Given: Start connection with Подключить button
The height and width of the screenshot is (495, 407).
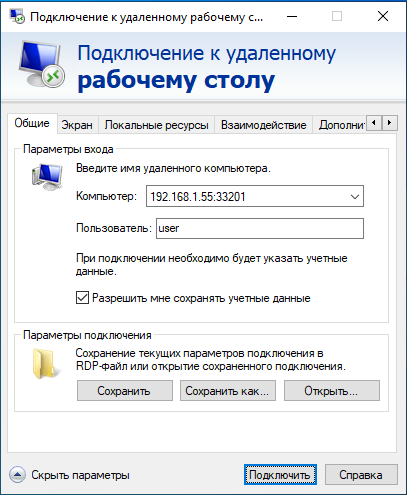Looking at the screenshot, I should [x=280, y=475].
